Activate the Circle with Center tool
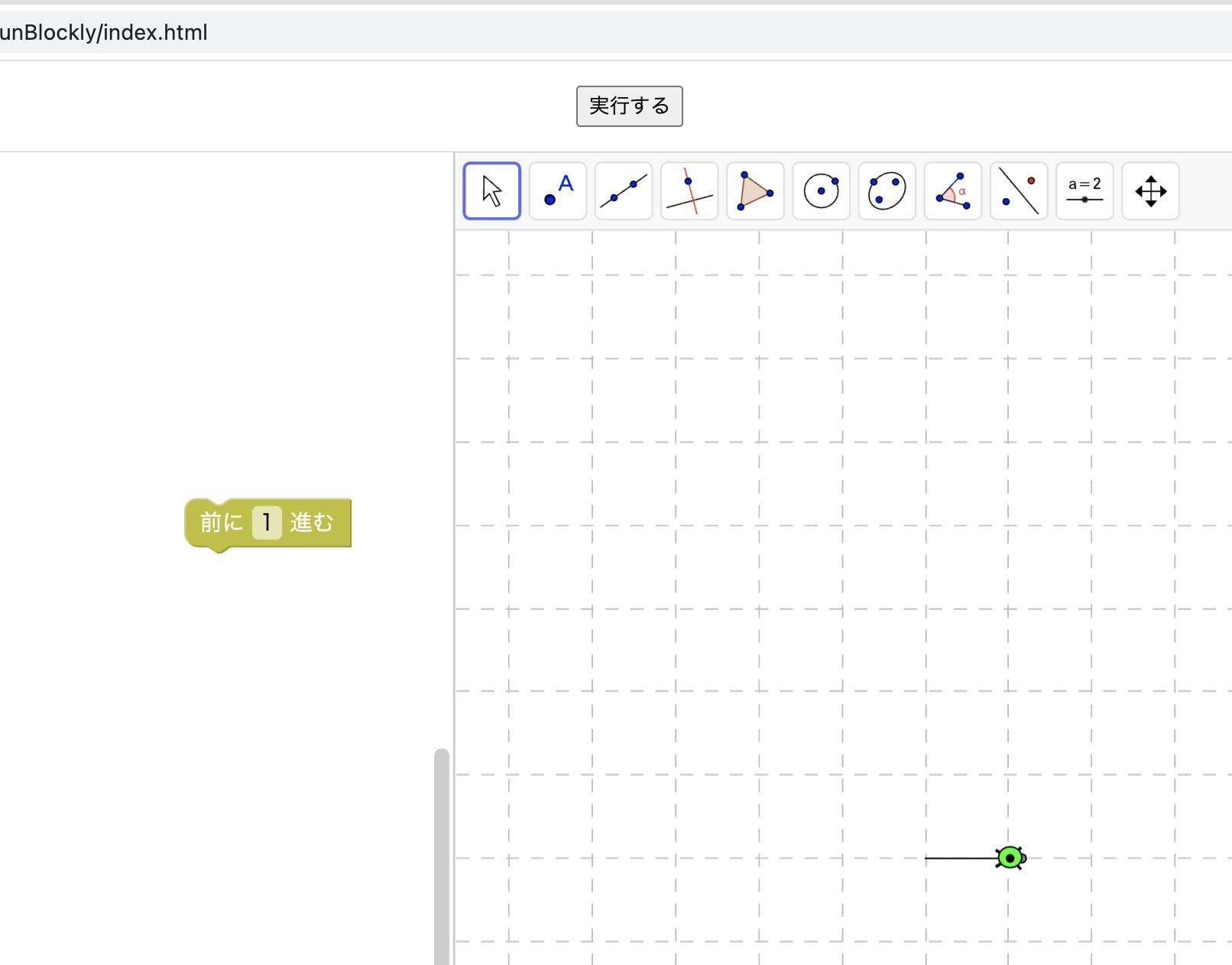This screenshot has width=1232, height=965. pyautogui.click(x=821, y=191)
